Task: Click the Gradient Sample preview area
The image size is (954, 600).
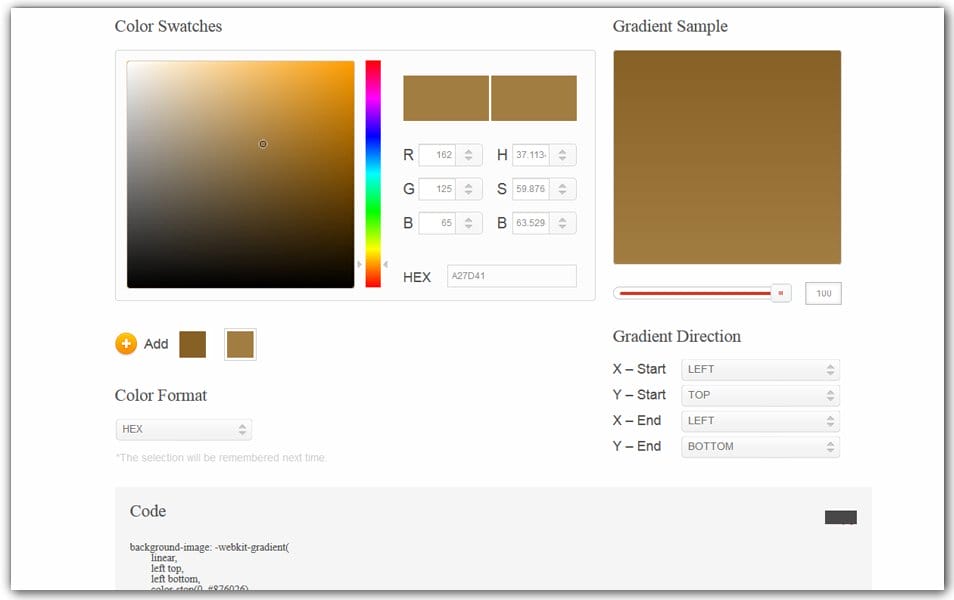Action: [727, 156]
